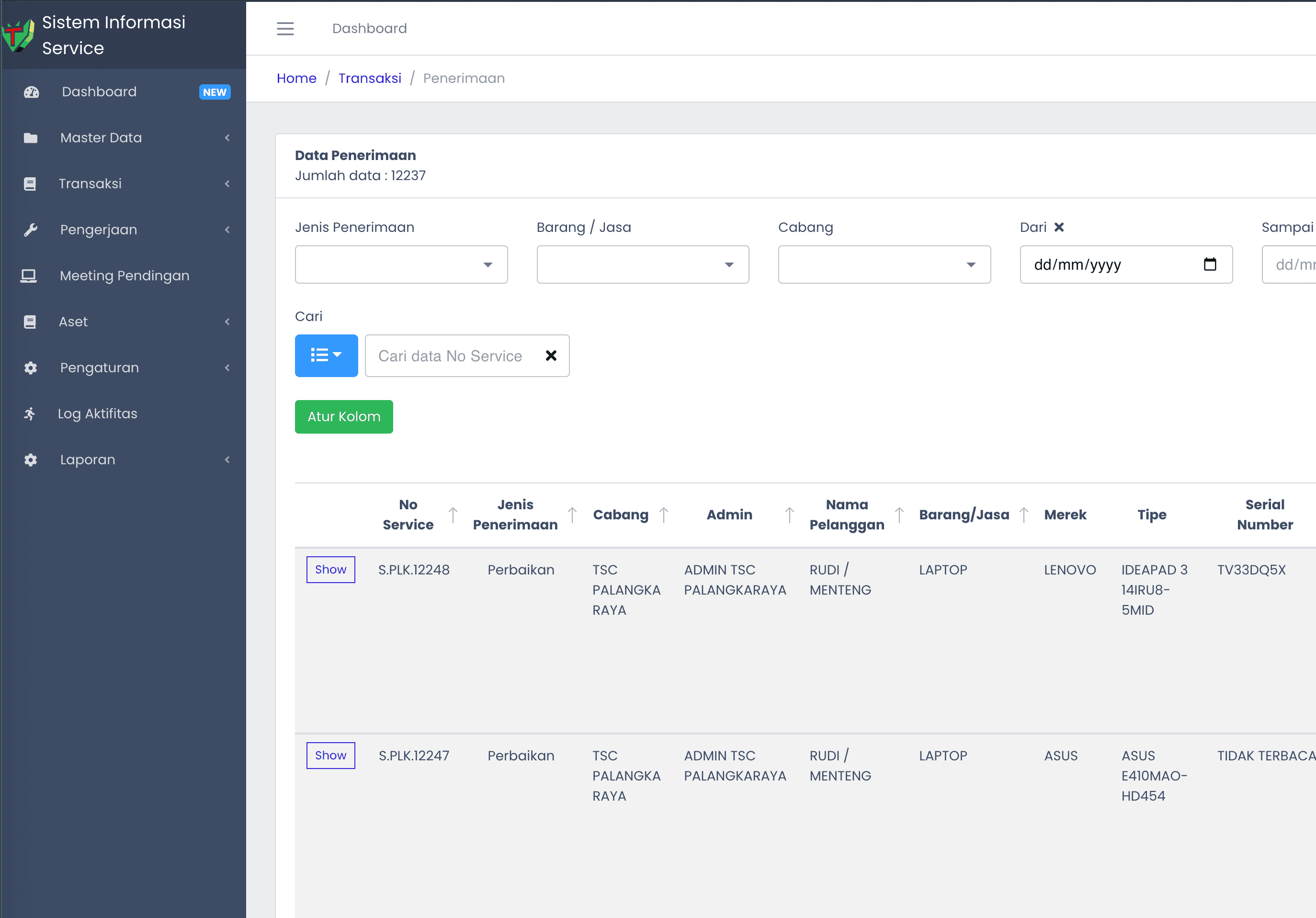This screenshot has width=1316, height=918.
Task: Click the Laporan gear icon
Action: click(x=30, y=460)
